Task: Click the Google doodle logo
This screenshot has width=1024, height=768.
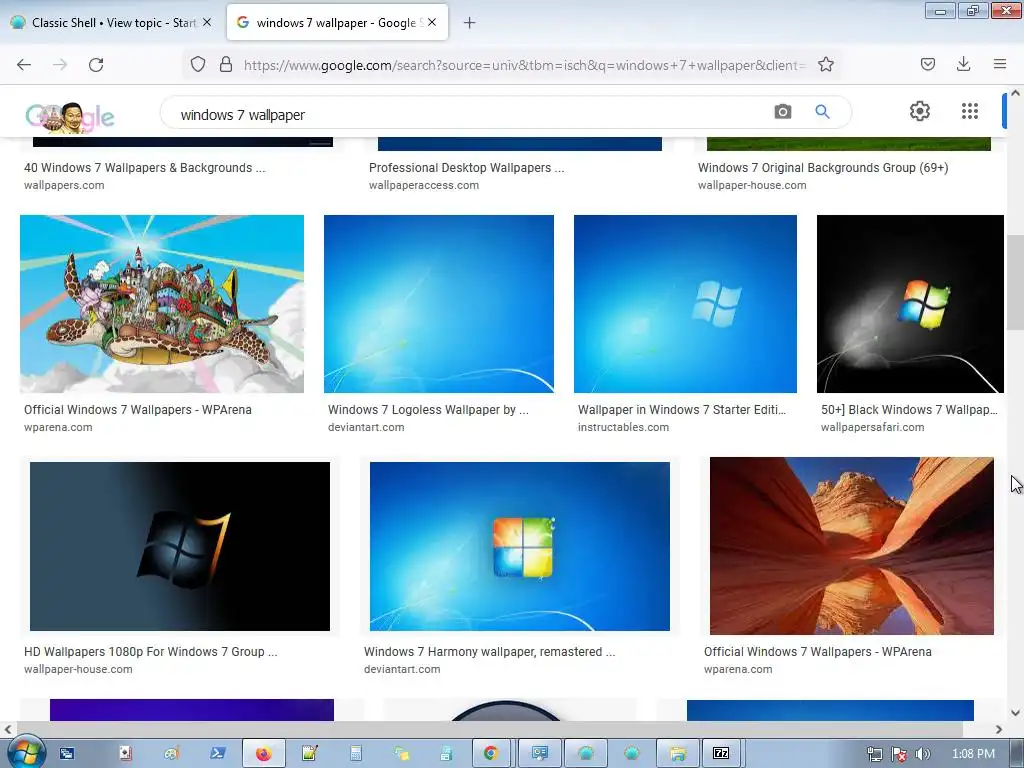Action: click(70, 118)
